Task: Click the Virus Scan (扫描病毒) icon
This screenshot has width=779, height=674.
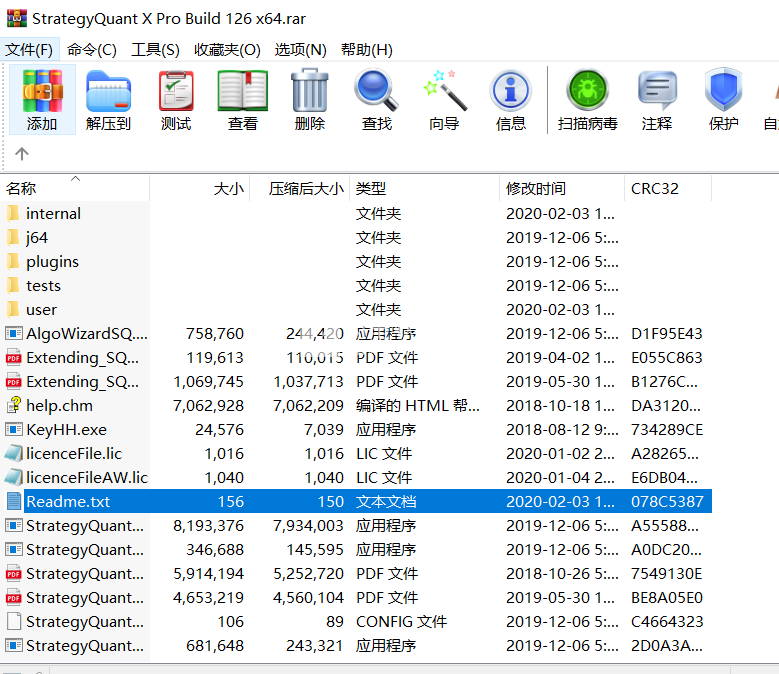Action: click(588, 91)
